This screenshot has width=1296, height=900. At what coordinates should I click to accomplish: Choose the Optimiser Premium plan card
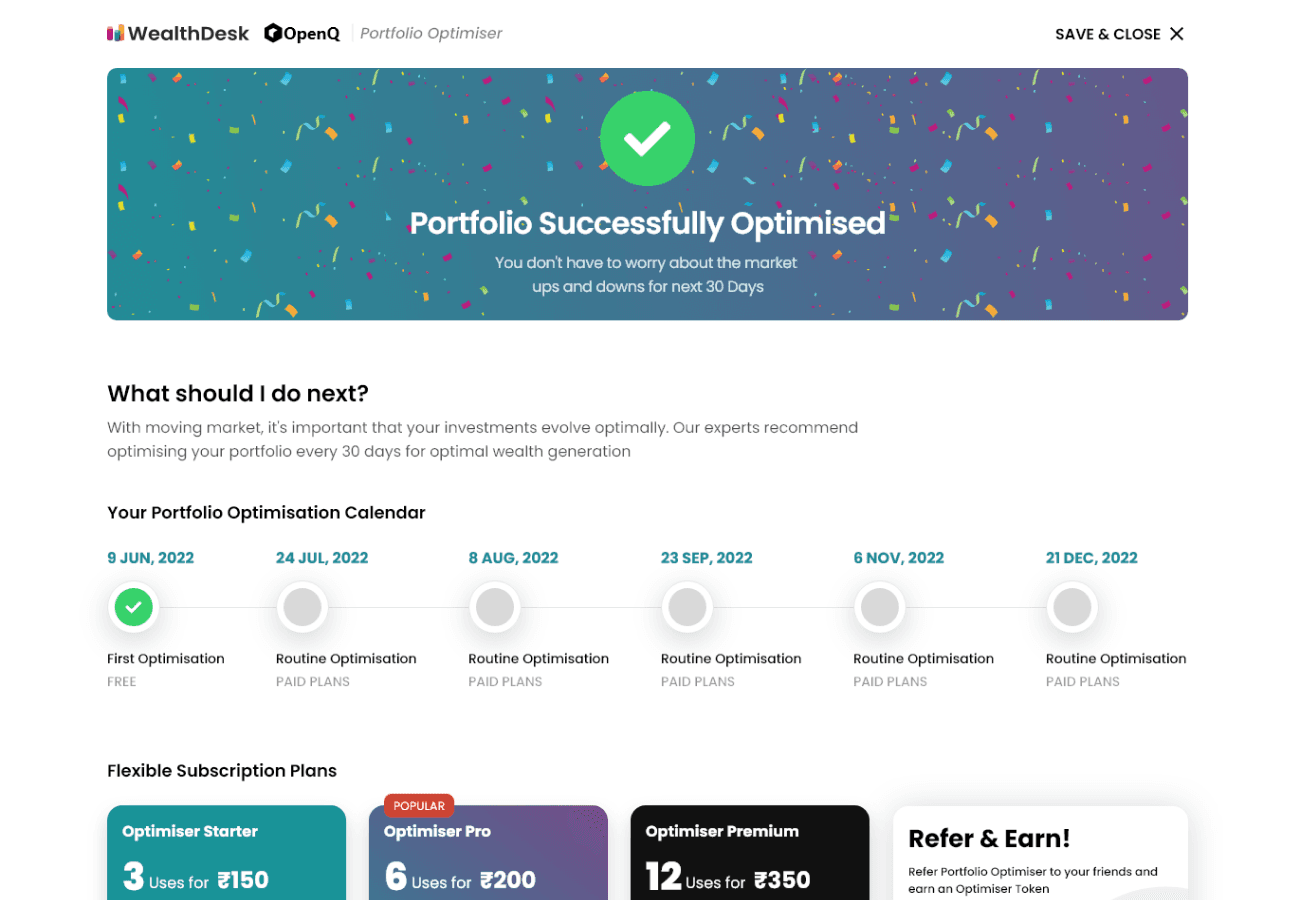coord(750,853)
